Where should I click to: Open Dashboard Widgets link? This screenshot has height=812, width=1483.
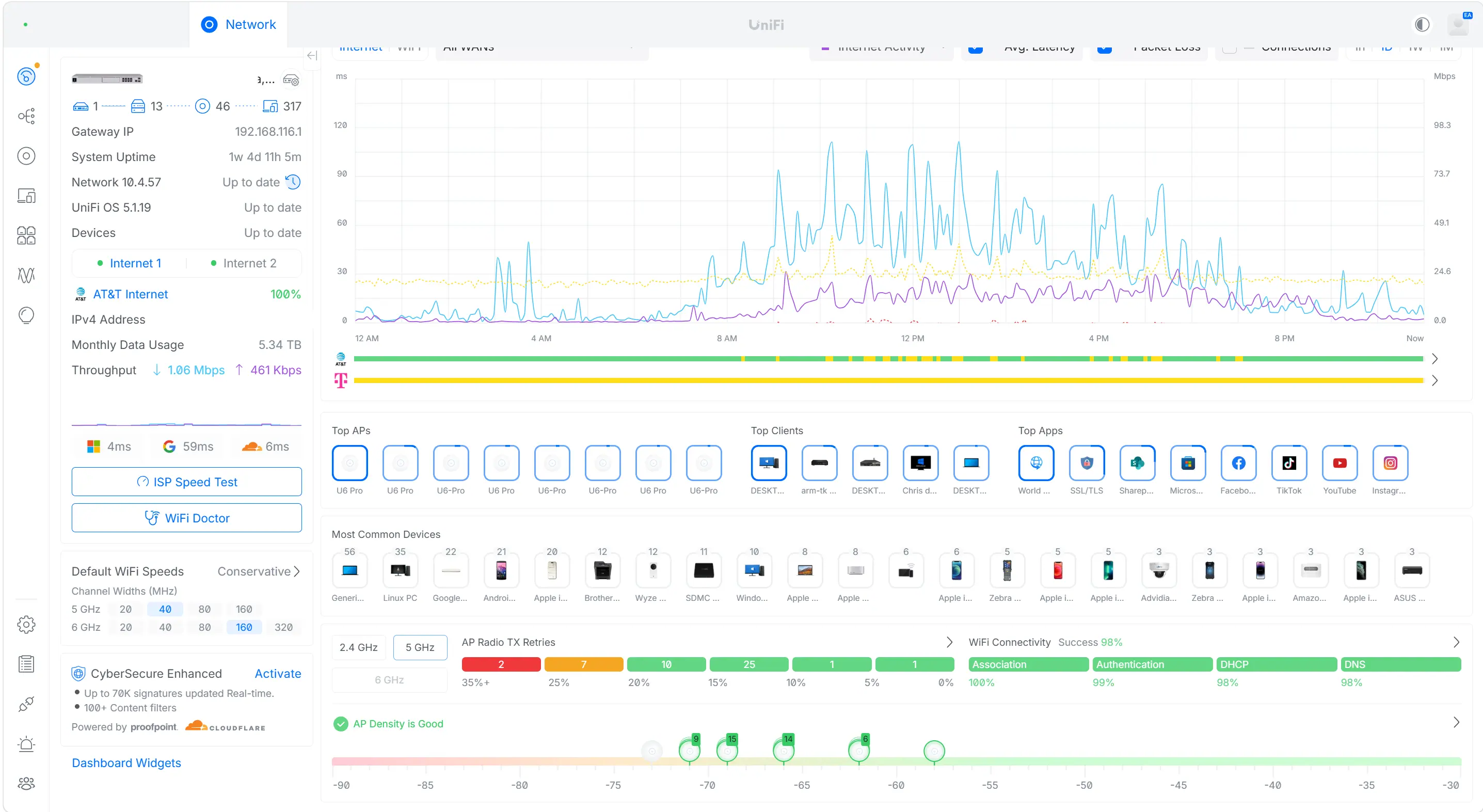pos(126,762)
